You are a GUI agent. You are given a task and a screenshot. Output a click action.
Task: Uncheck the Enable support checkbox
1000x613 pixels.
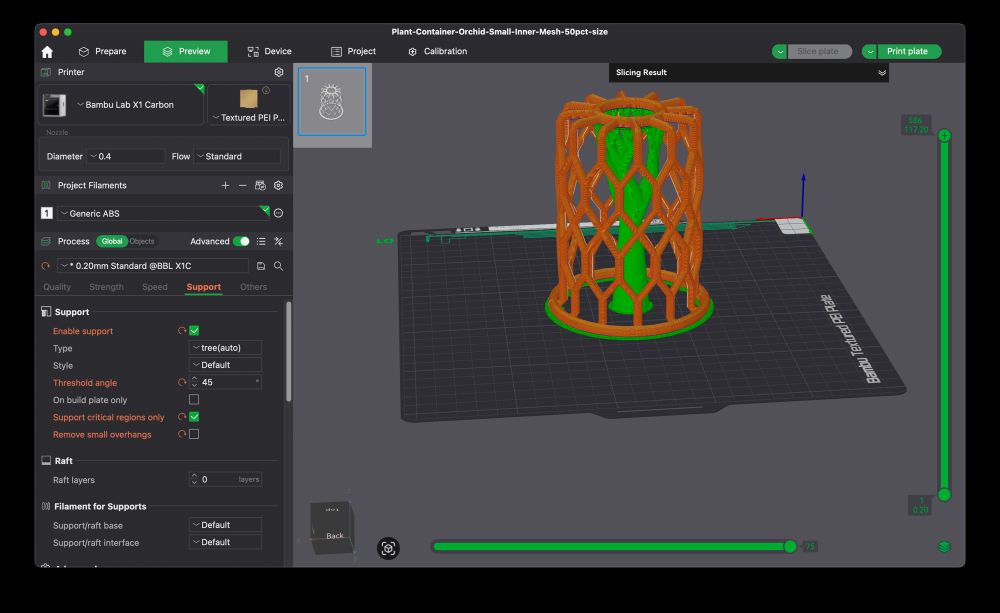coord(194,331)
